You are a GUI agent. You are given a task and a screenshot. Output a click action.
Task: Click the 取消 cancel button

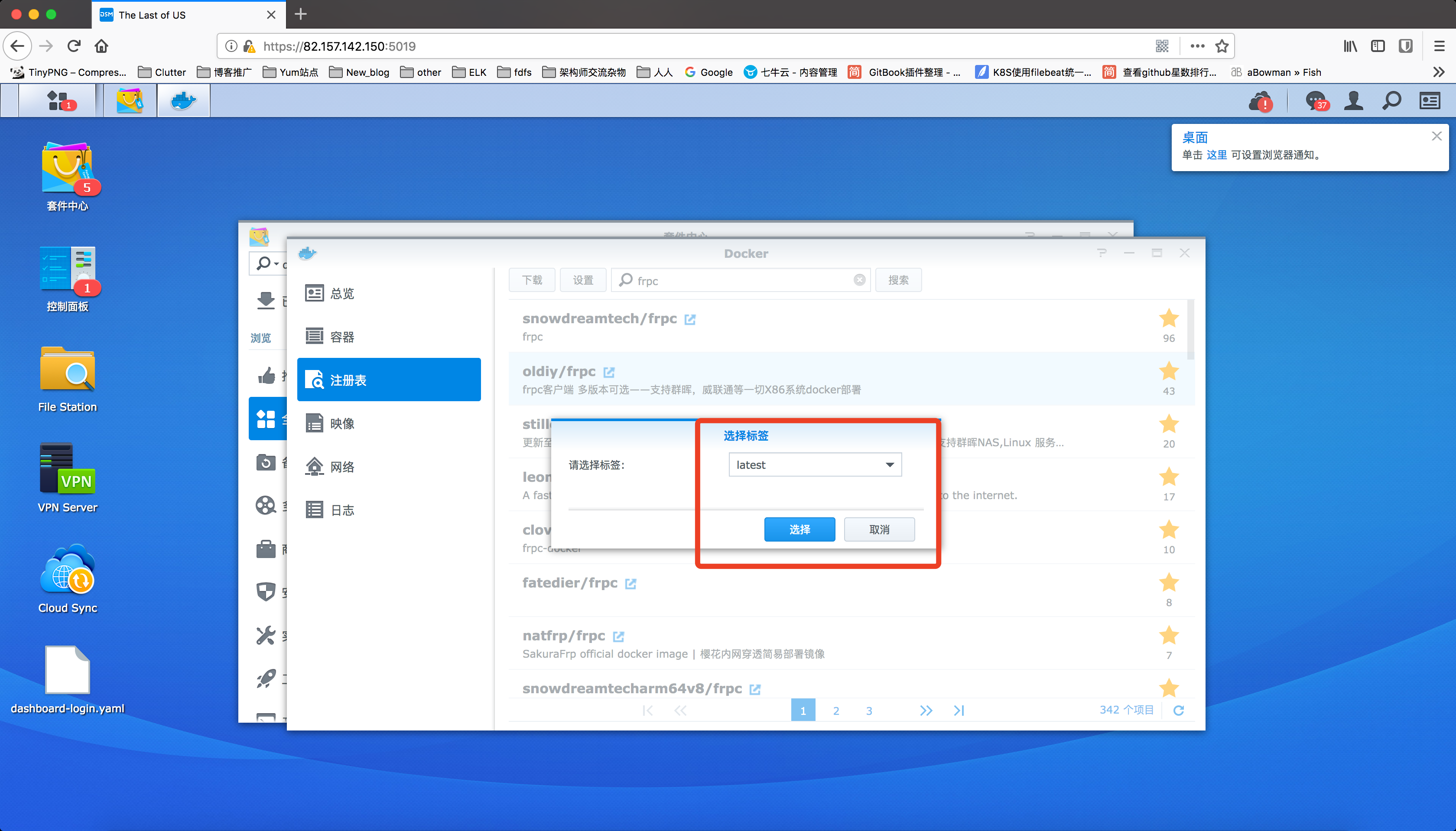tap(879, 529)
